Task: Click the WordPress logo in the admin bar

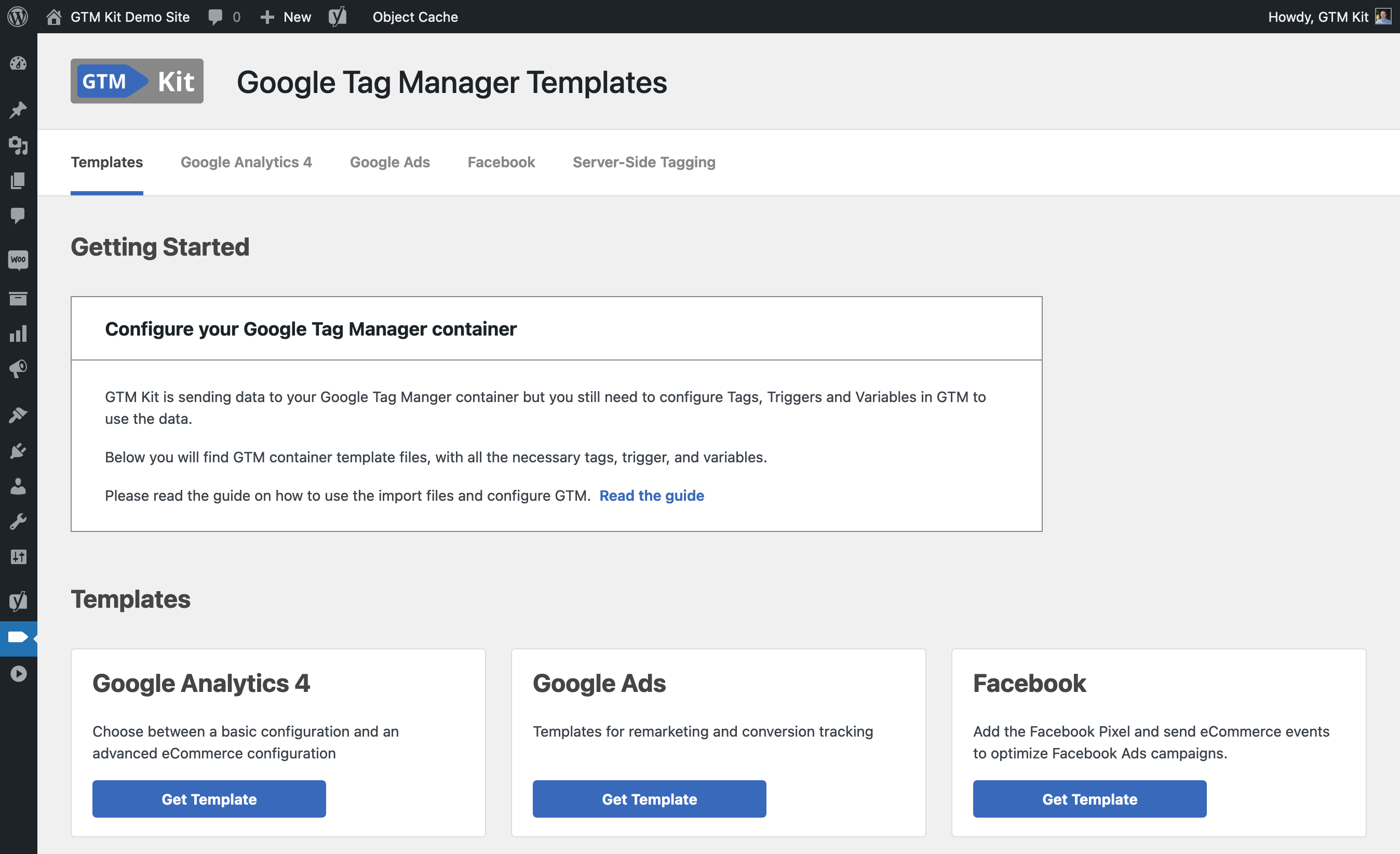Action: pyautogui.click(x=18, y=17)
